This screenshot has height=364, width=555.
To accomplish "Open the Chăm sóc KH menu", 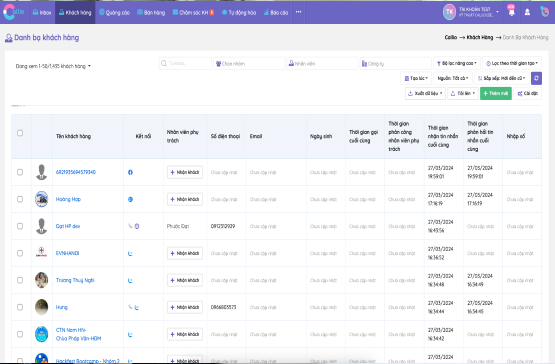I will point(193,12).
